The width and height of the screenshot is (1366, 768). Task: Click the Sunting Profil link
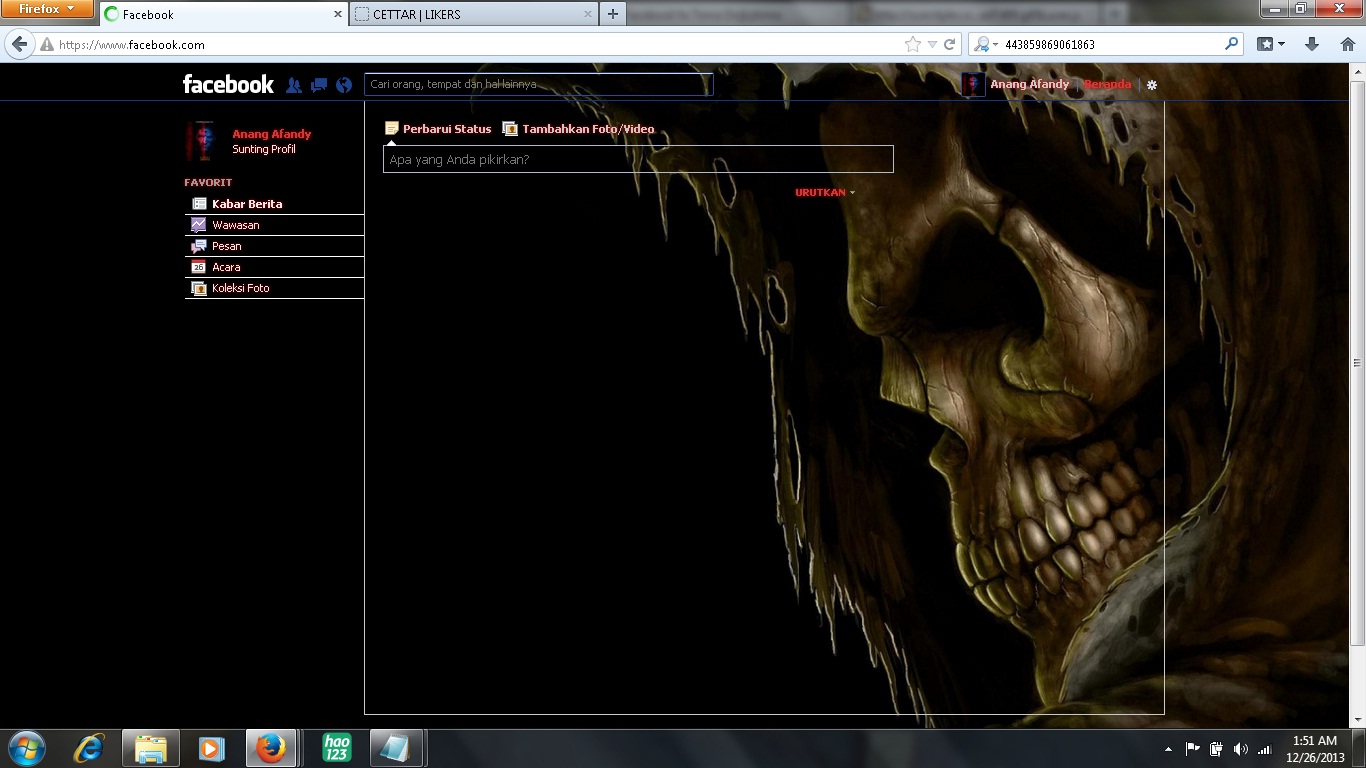264,149
